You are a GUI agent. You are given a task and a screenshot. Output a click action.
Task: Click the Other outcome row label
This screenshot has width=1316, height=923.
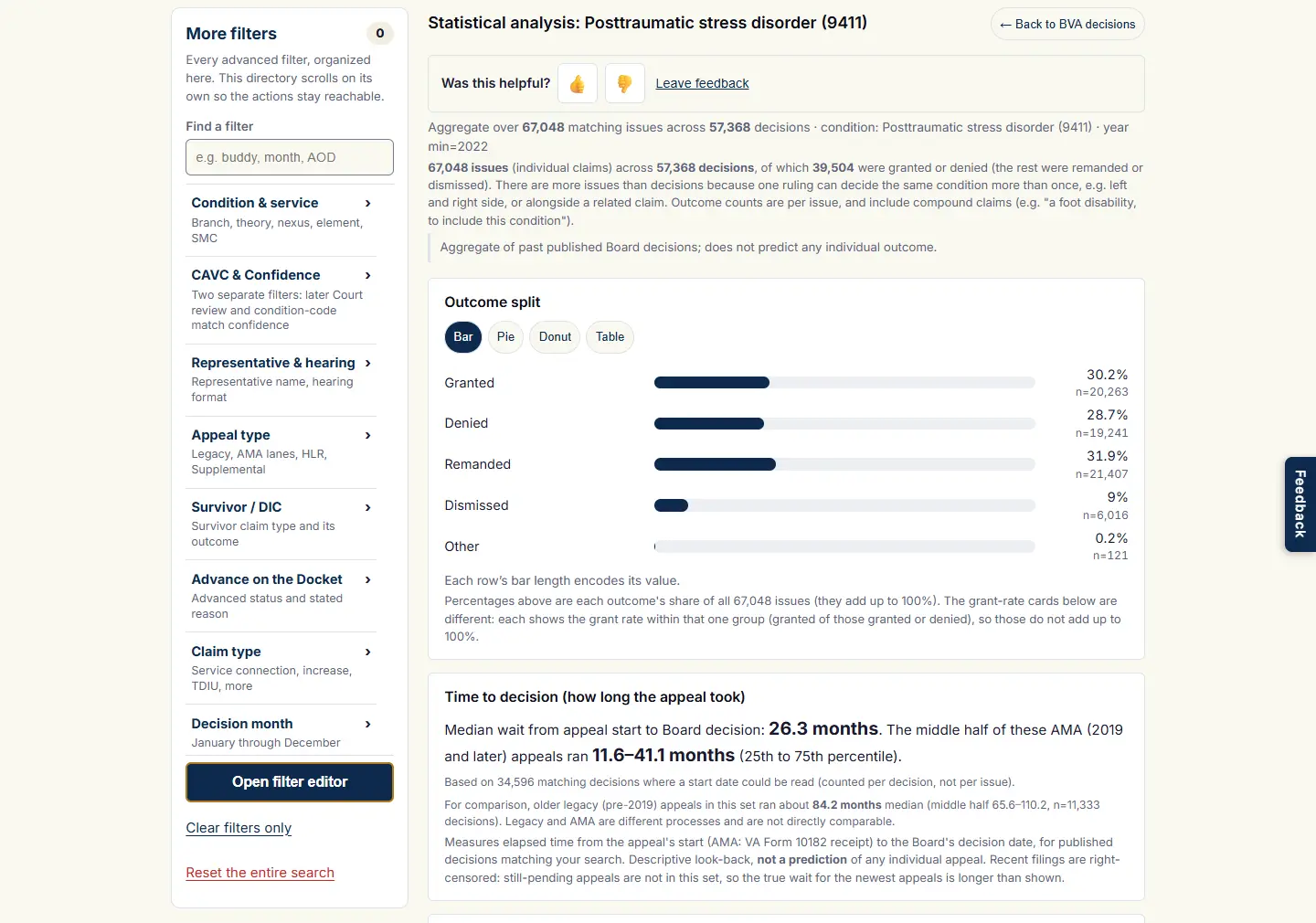coord(462,546)
